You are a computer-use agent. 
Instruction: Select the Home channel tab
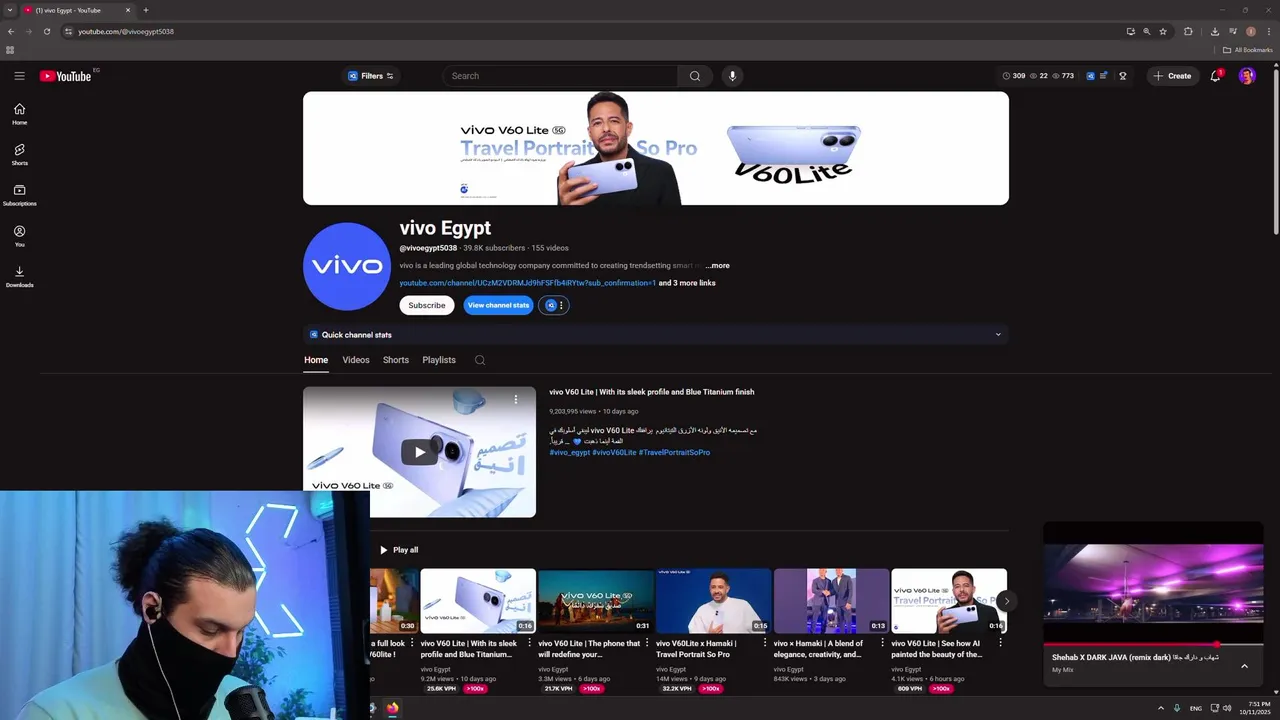pyautogui.click(x=316, y=360)
